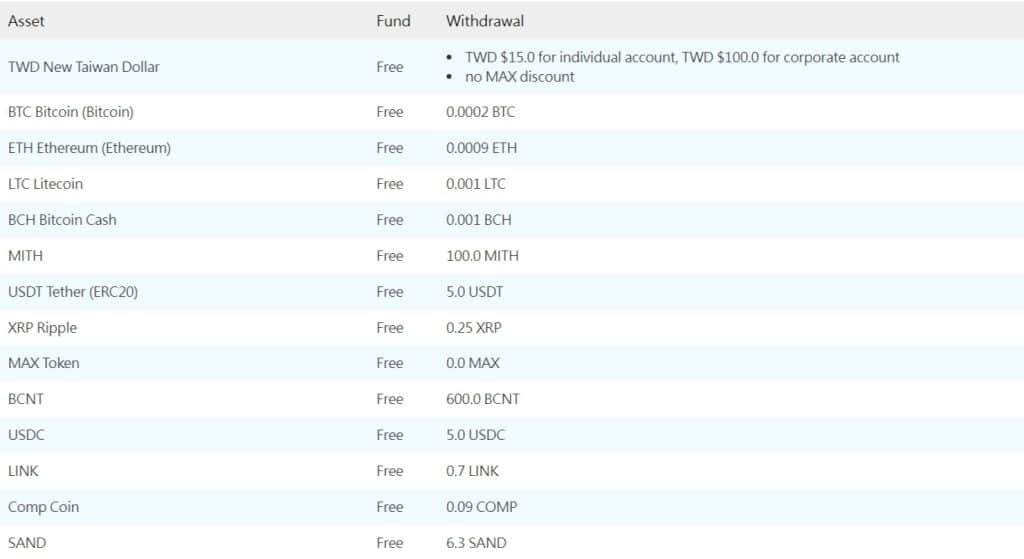Click the '0.25 XRP' withdrawal value
Viewport: 1024px width, 559px height.
[x=473, y=327]
